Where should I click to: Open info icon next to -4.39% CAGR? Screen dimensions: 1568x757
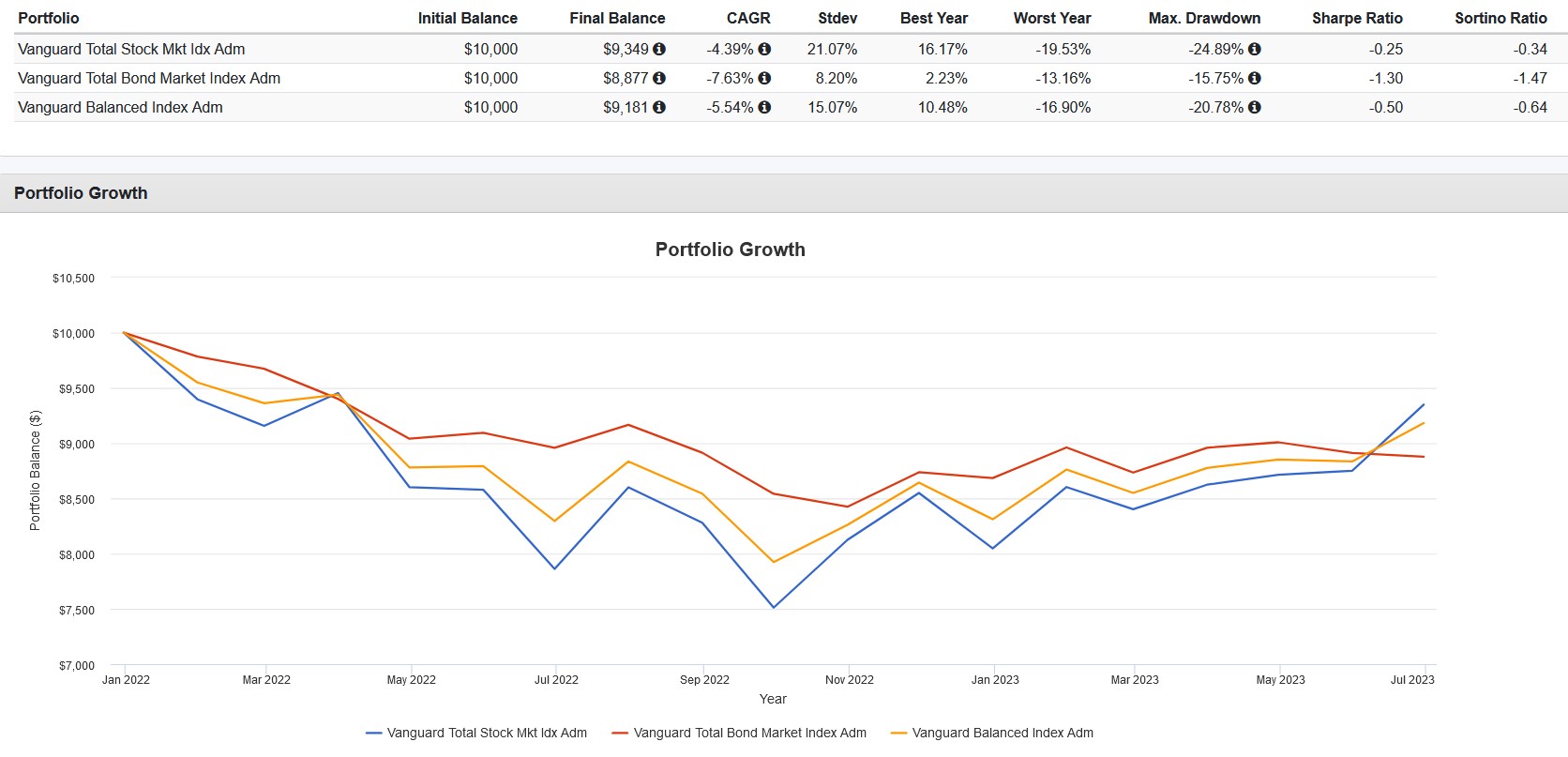click(764, 49)
